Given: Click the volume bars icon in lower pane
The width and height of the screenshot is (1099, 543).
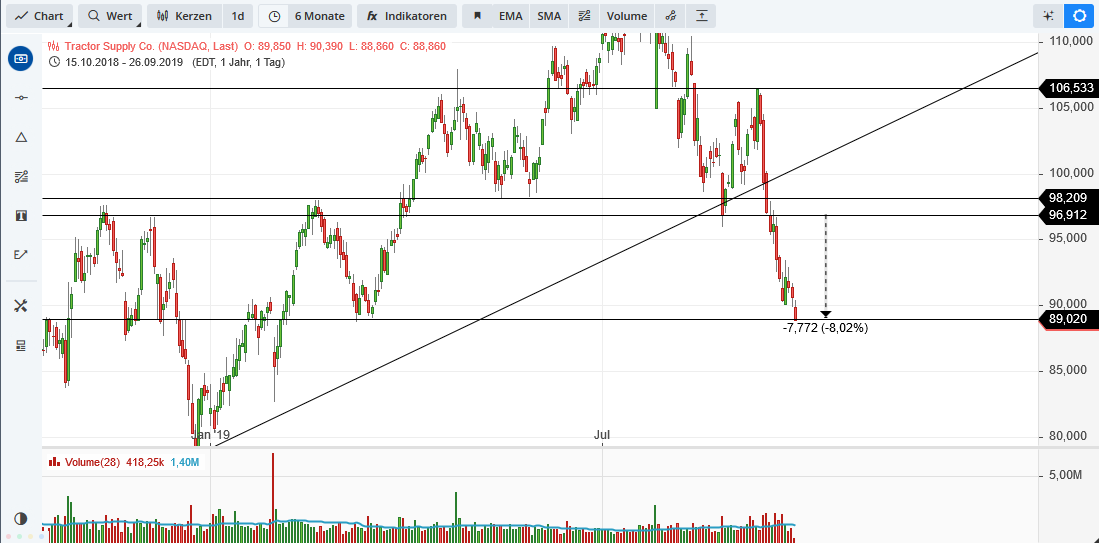Looking at the screenshot, I should [53, 462].
